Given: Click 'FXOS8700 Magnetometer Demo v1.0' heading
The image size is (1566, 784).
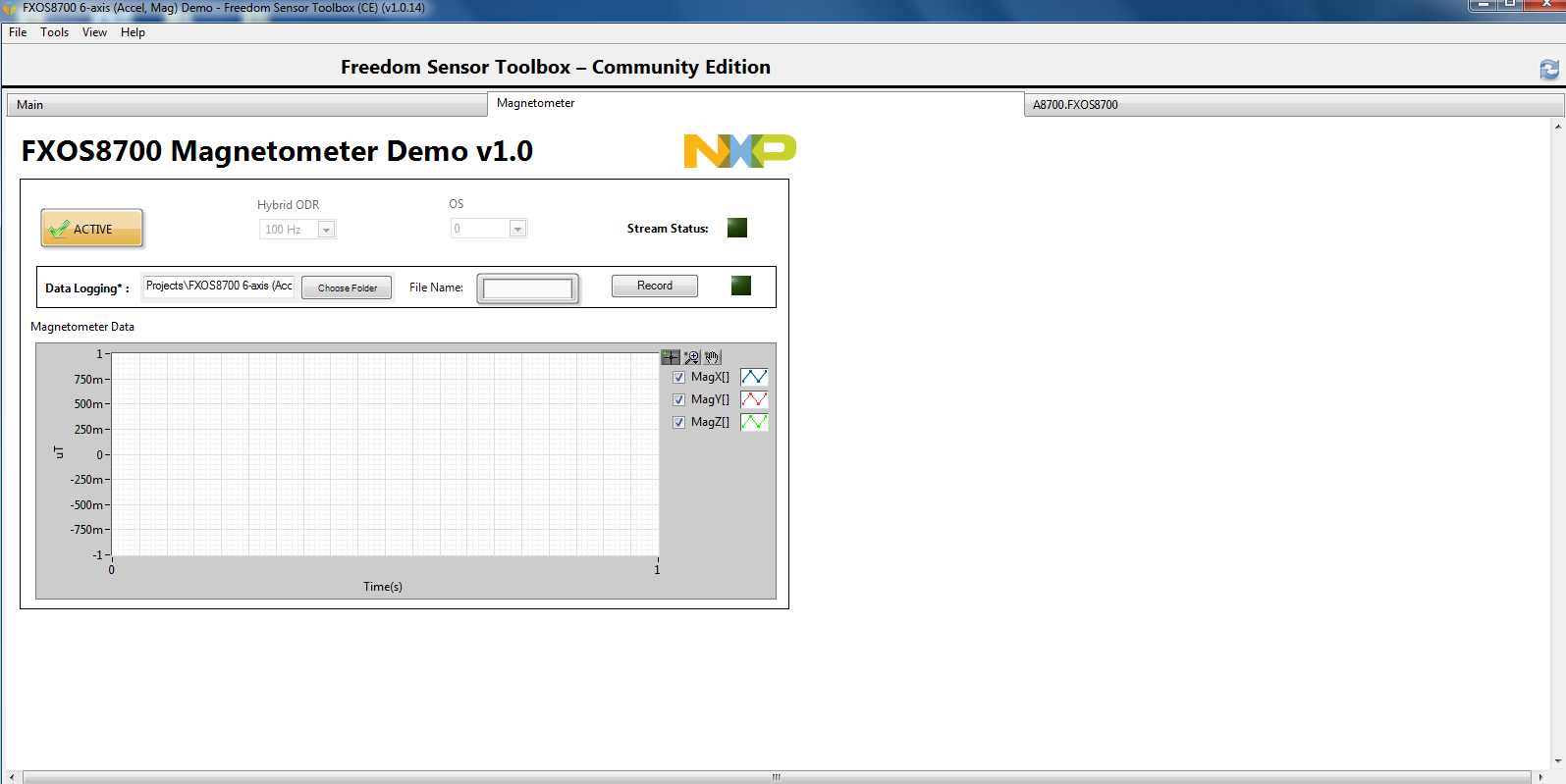Looking at the screenshot, I should pyautogui.click(x=277, y=151).
